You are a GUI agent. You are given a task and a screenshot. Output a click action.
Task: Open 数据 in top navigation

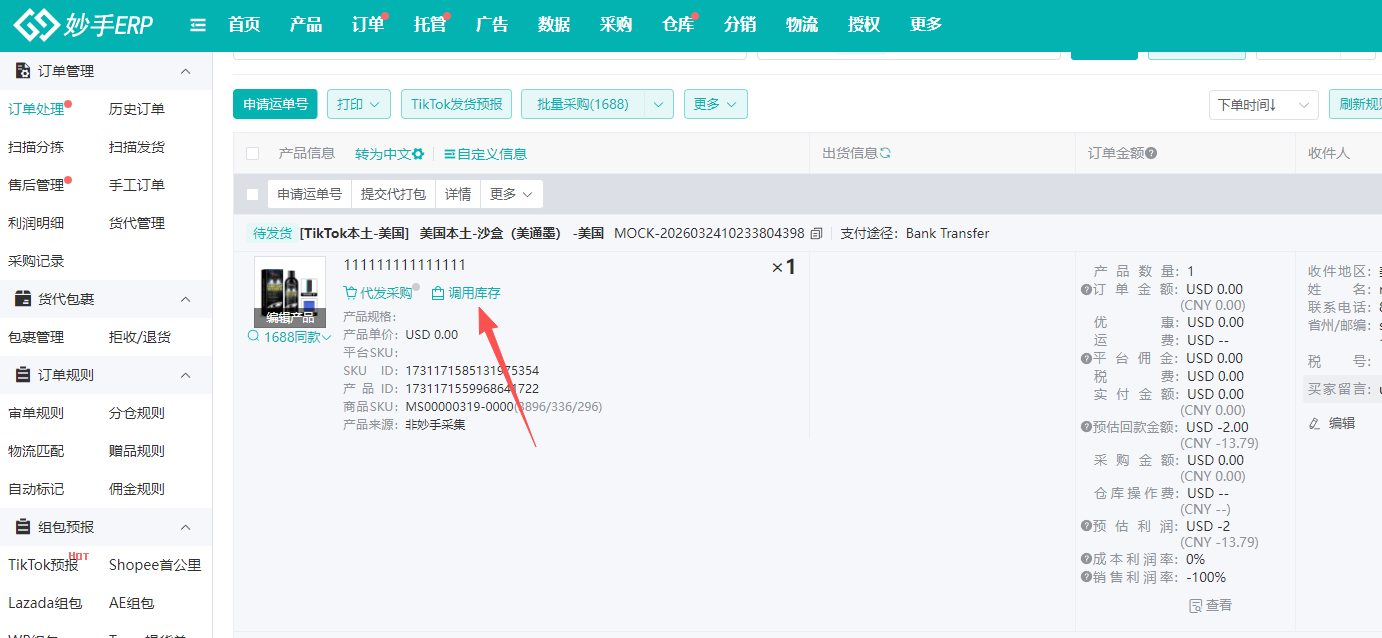[554, 25]
